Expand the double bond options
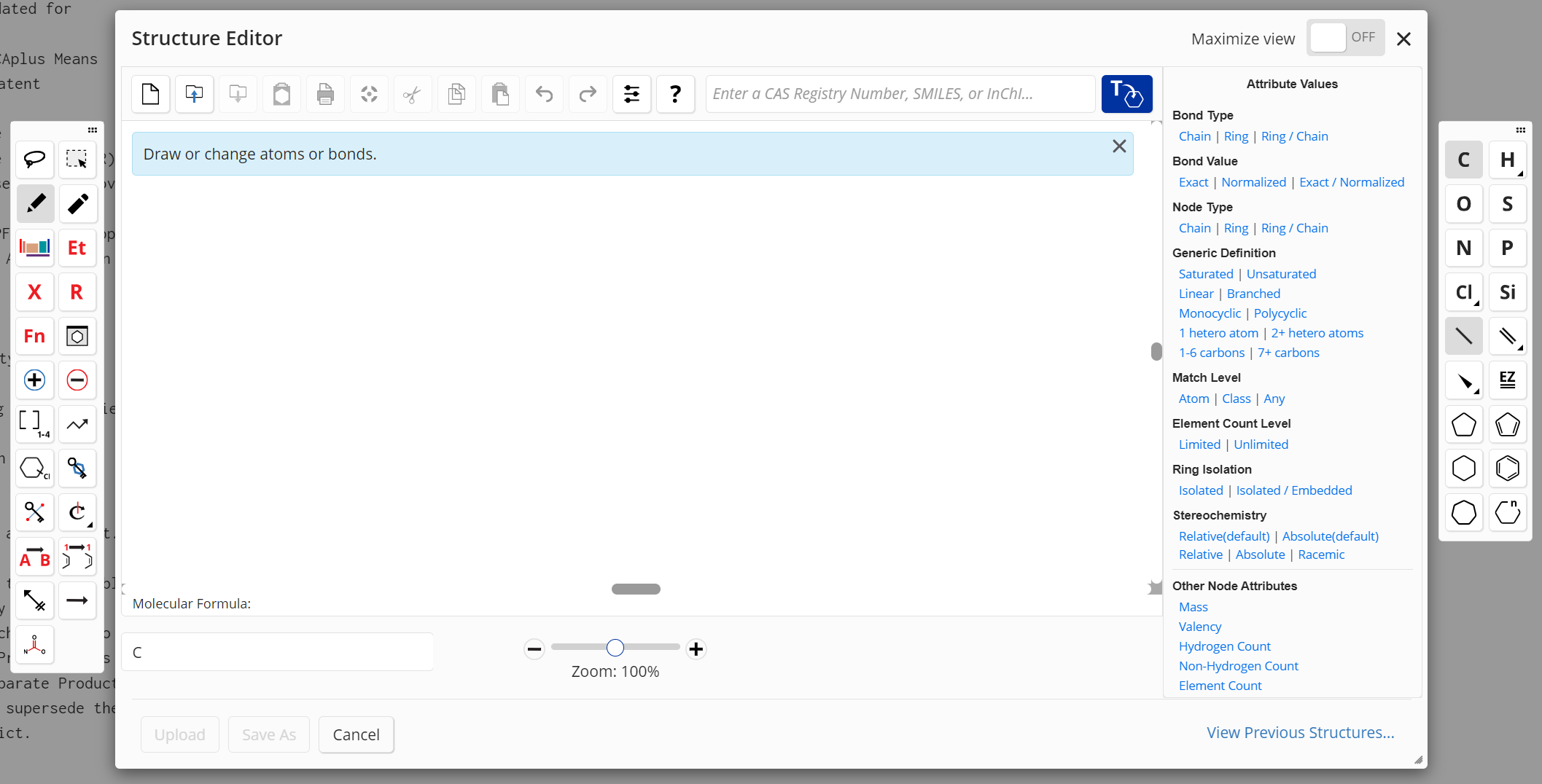The width and height of the screenshot is (1542, 784). click(x=1520, y=348)
